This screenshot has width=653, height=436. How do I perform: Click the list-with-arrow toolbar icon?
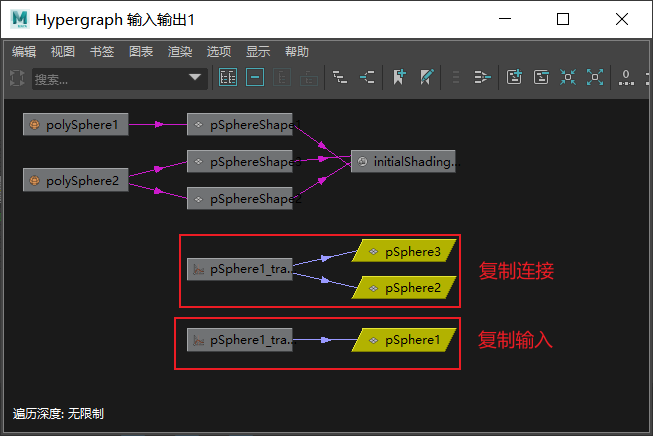pos(483,77)
